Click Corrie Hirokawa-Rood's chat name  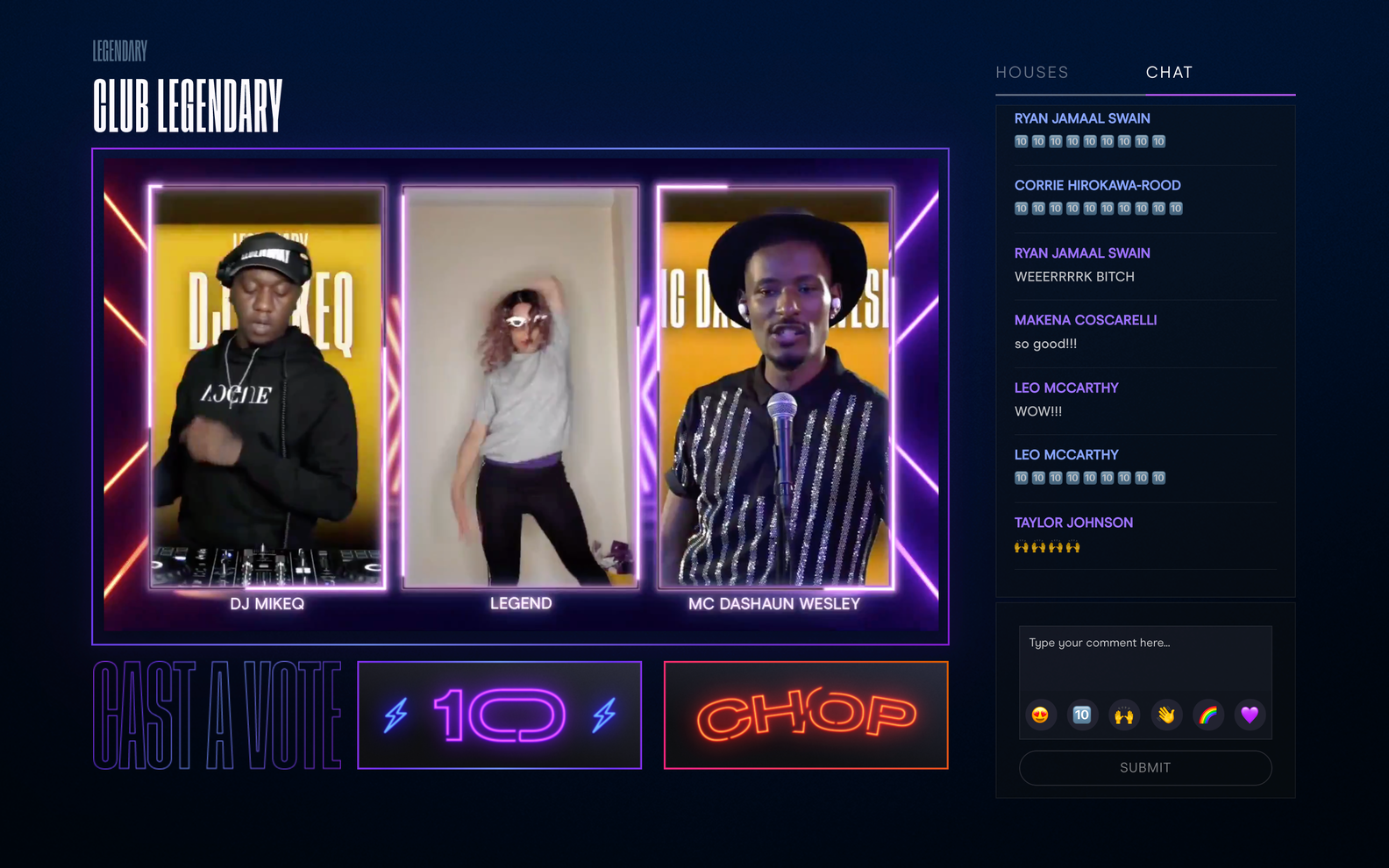[x=1097, y=186]
